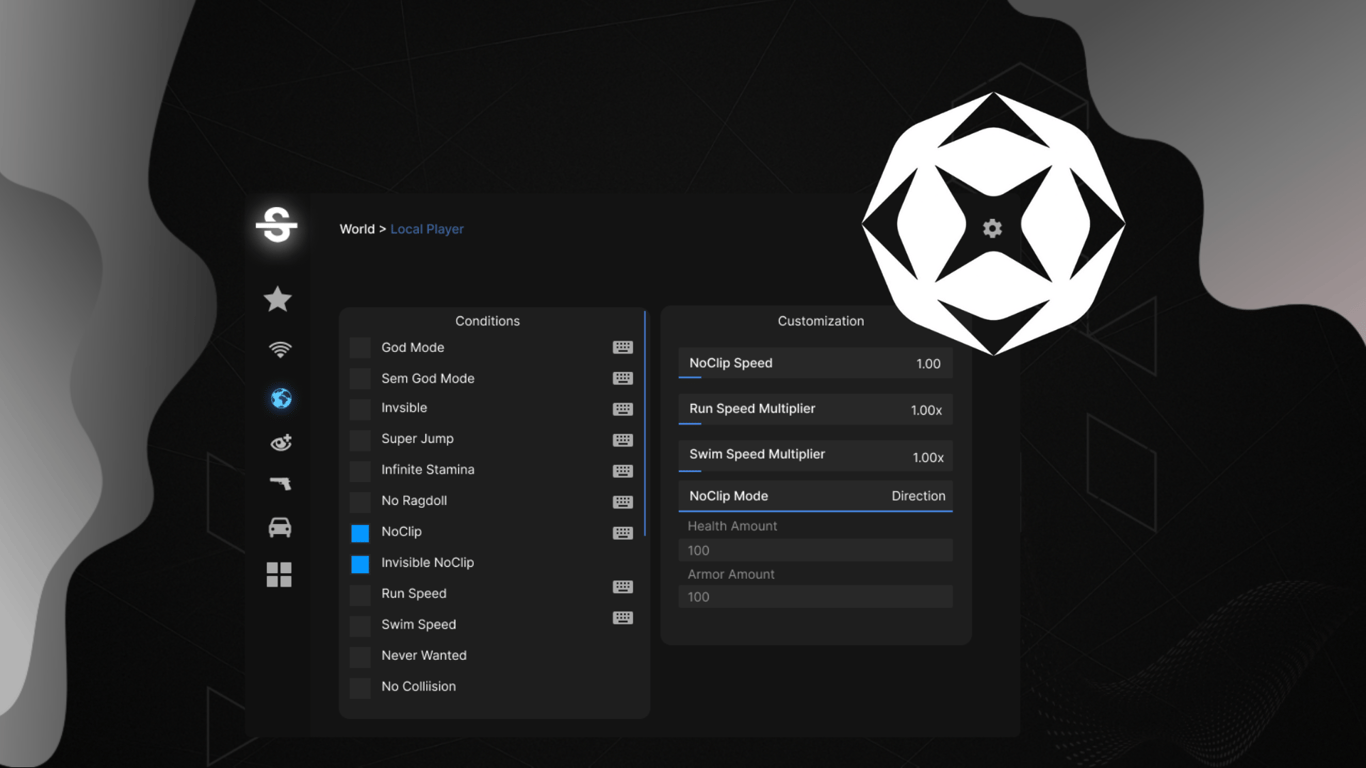The height and width of the screenshot is (768, 1366).
Task: Disable the NoClip checkbox
Action: 360,533
